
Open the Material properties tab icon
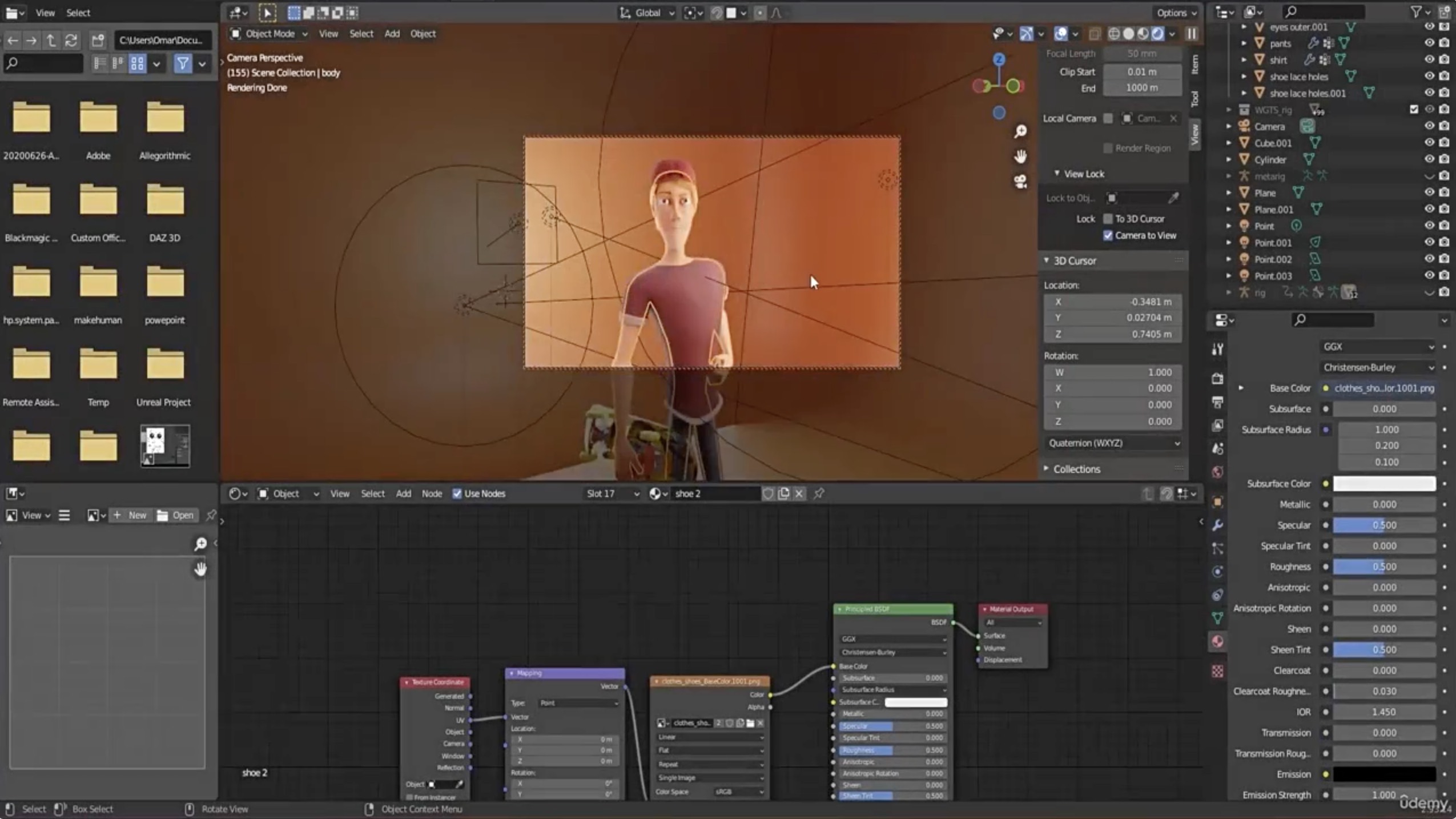click(x=1217, y=641)
